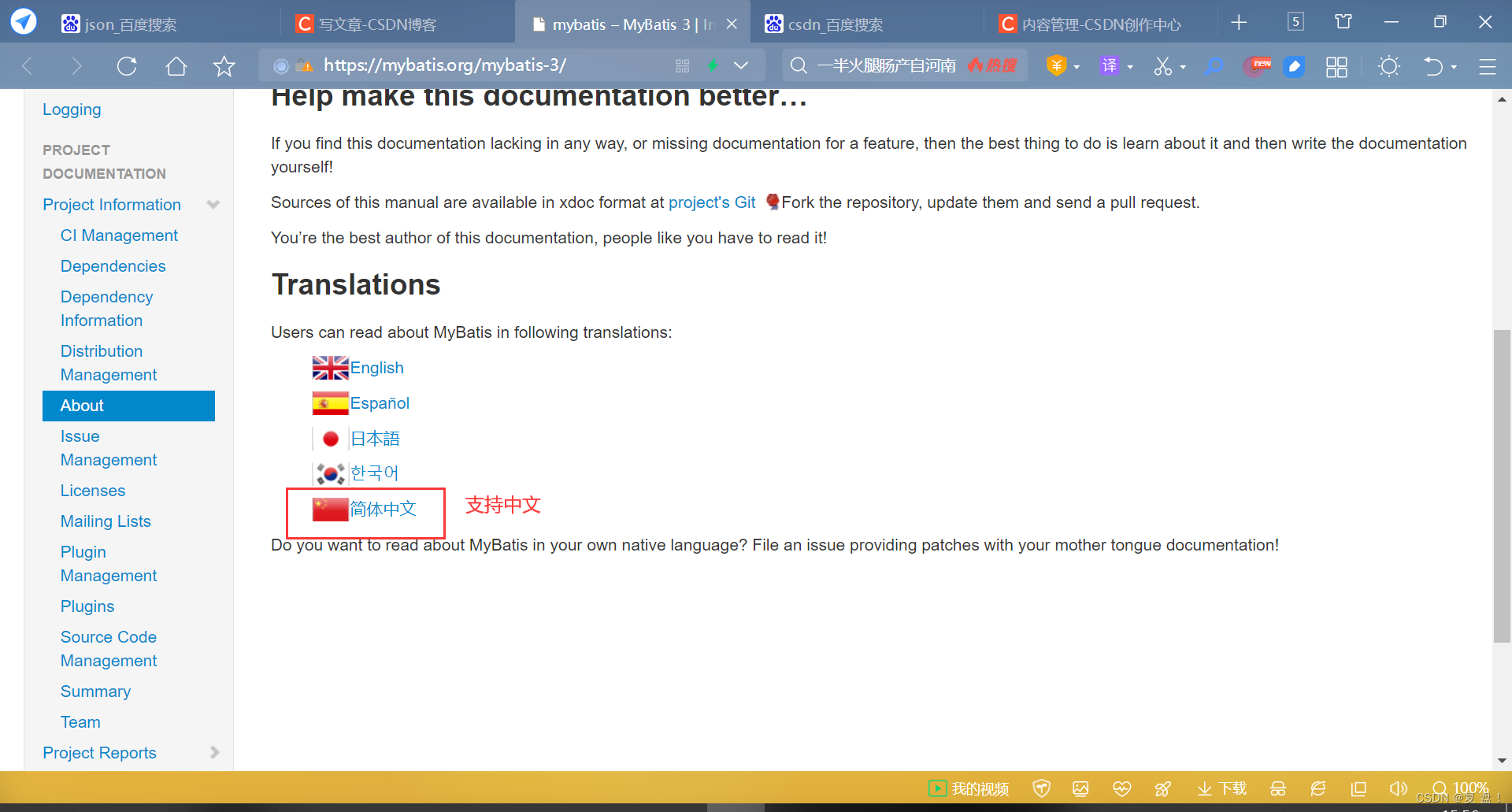Click the undo closed-tab arrow icon
The image size is (1512, 812).
(x=1433, y=66)
